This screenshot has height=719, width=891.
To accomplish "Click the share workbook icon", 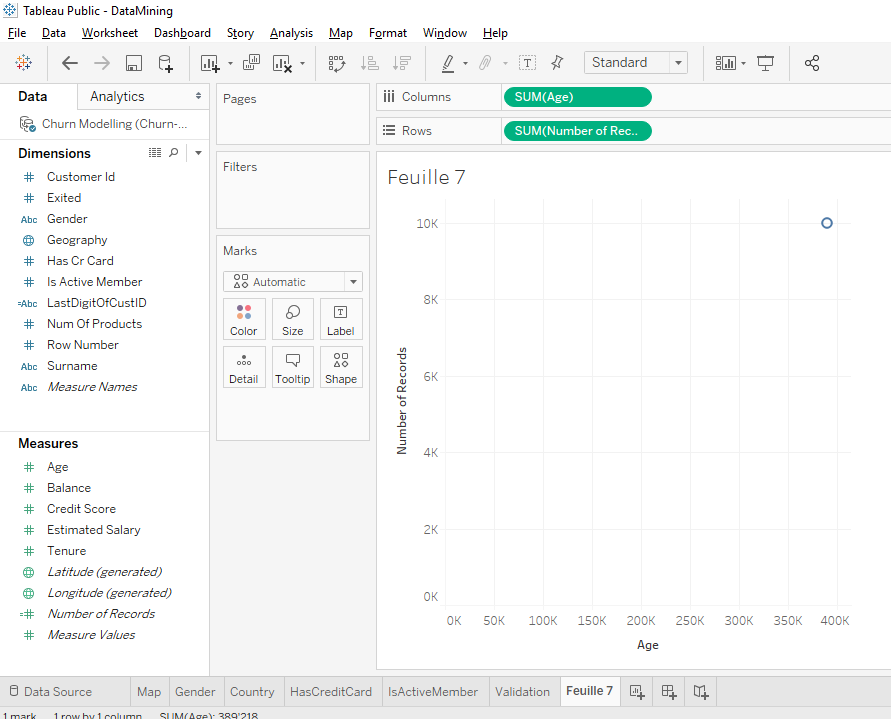I will point(812,62).
